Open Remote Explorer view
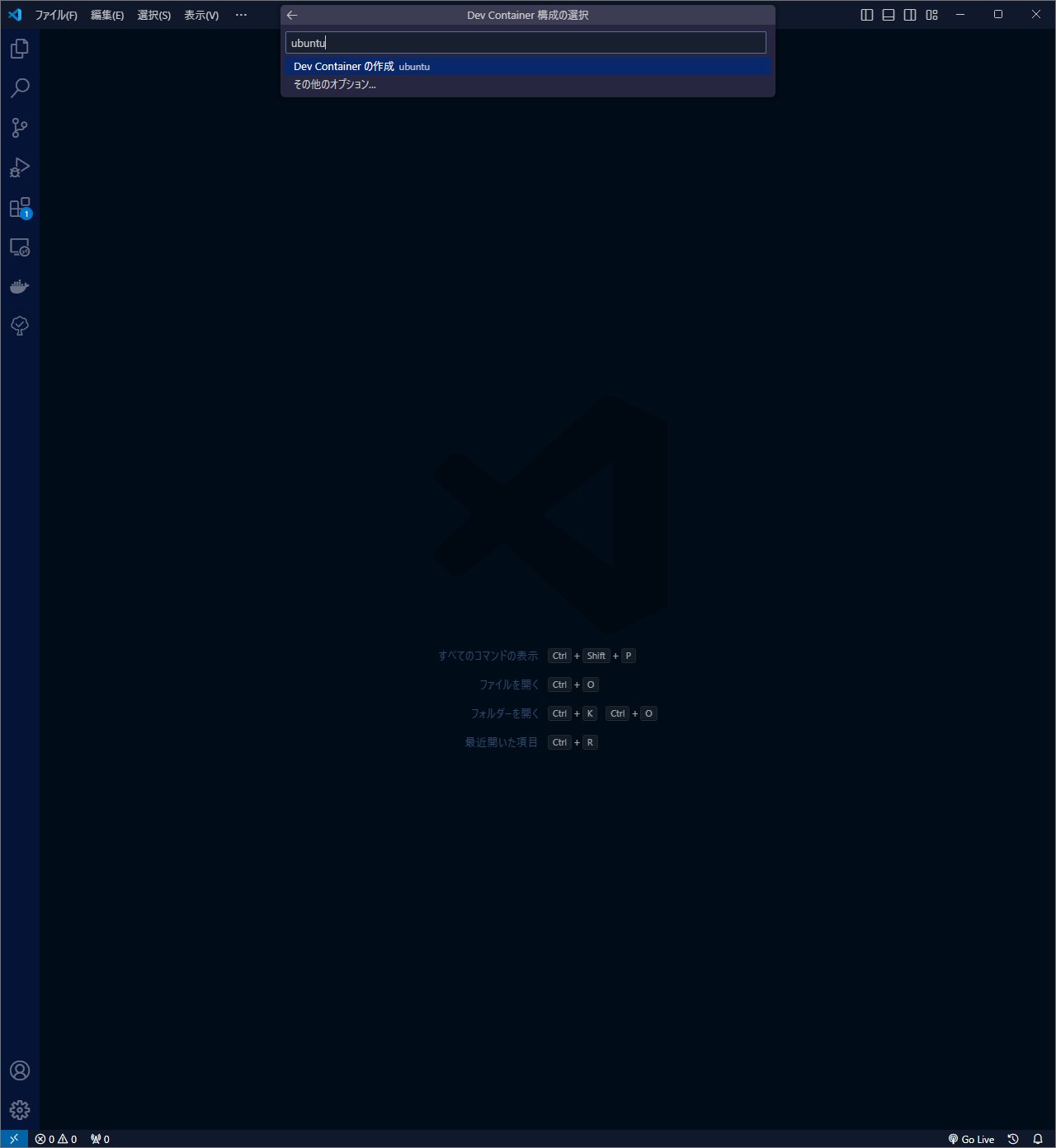 click(x=20, y=247)
